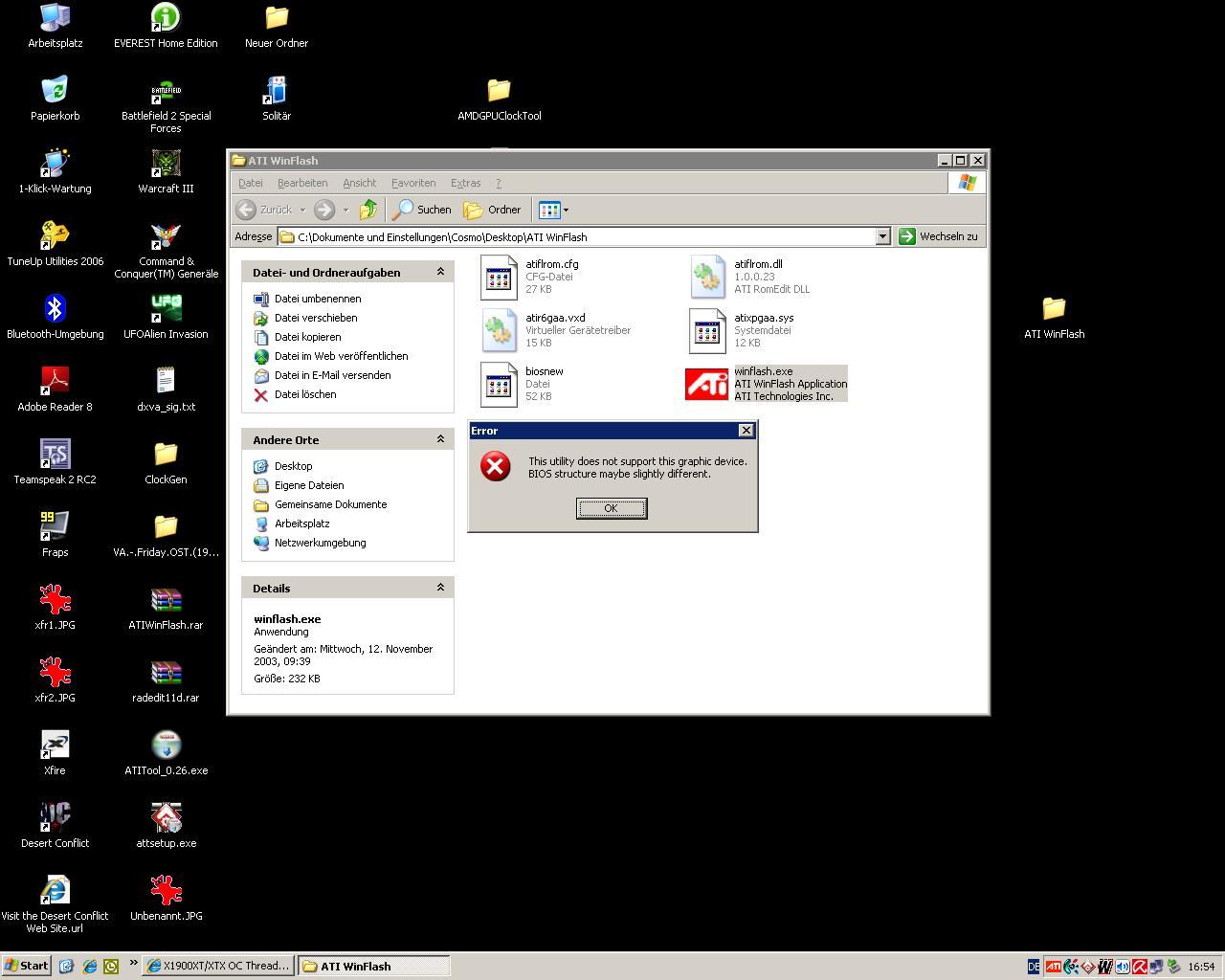Click Datei umbenennen link
This screenshot has width=1225, height=980.
pyautogui.click(x=318, y=299)
